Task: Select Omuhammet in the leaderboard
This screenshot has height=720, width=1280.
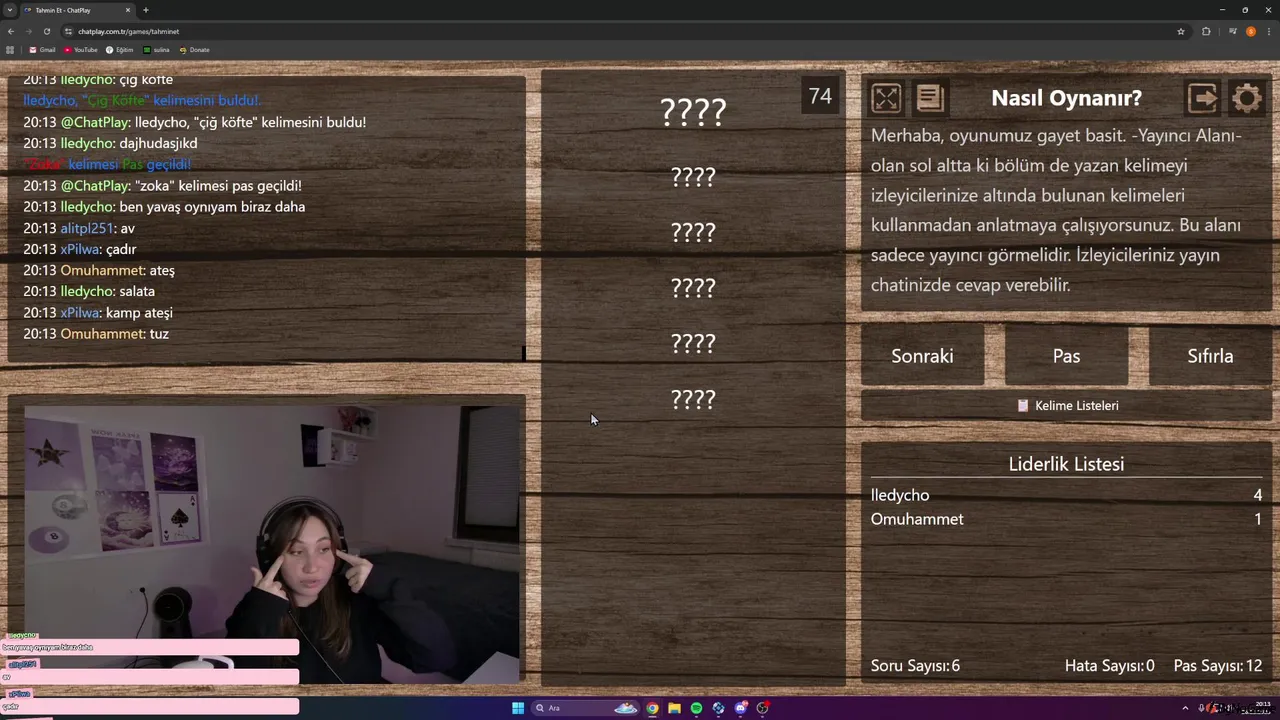Action: tap(917, 519)
